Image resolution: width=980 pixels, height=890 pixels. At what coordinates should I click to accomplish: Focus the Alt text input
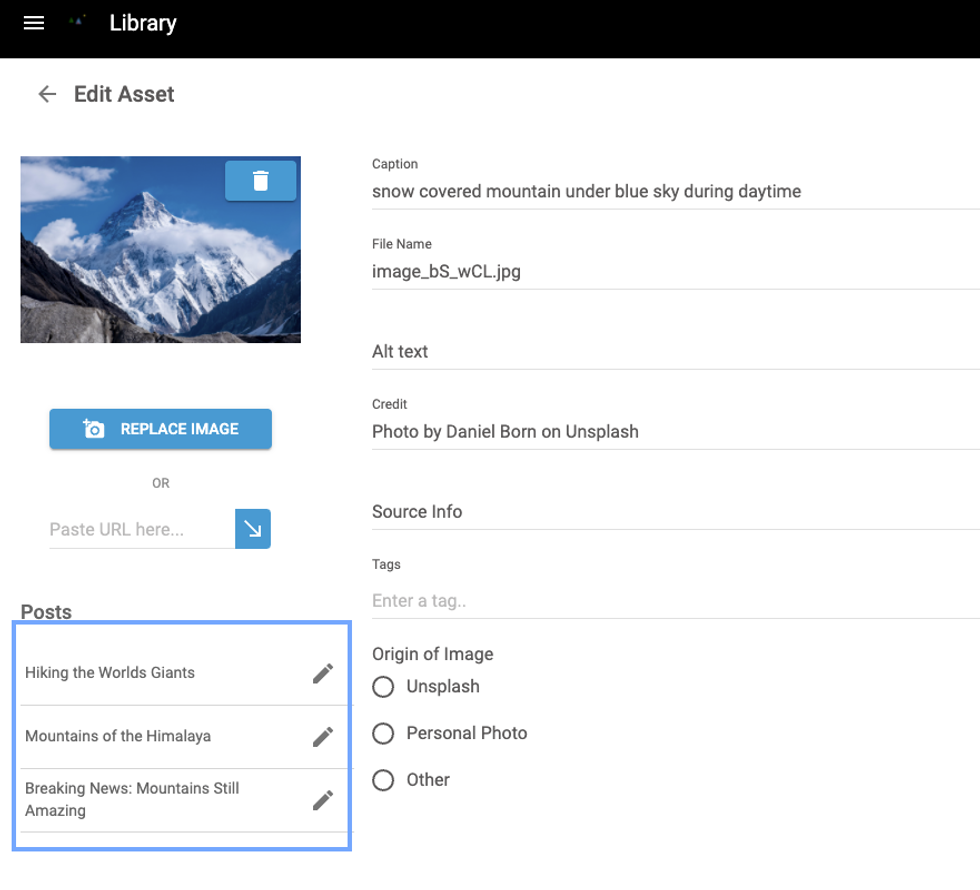pyautogui.click(x=670, y=352)
